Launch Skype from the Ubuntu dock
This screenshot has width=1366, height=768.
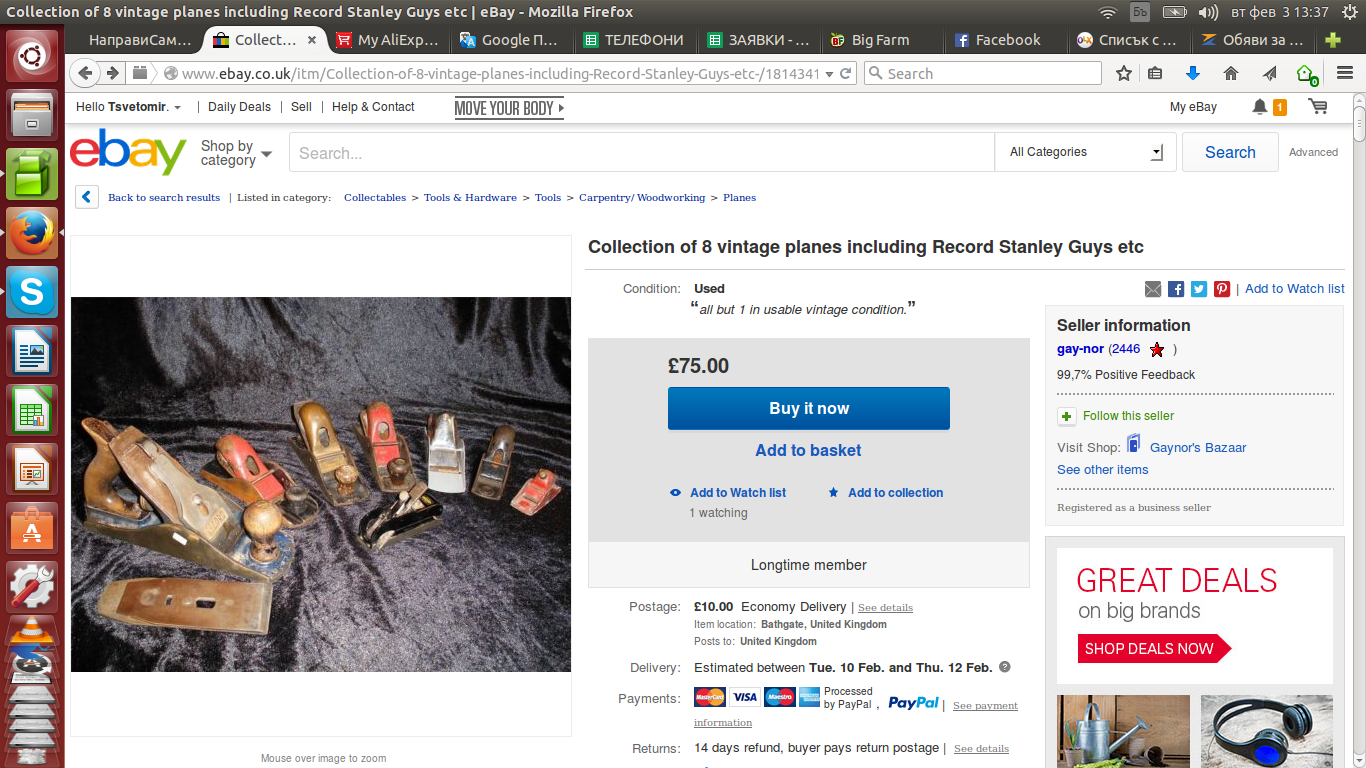pyautogui.click(x=33, y=293)
